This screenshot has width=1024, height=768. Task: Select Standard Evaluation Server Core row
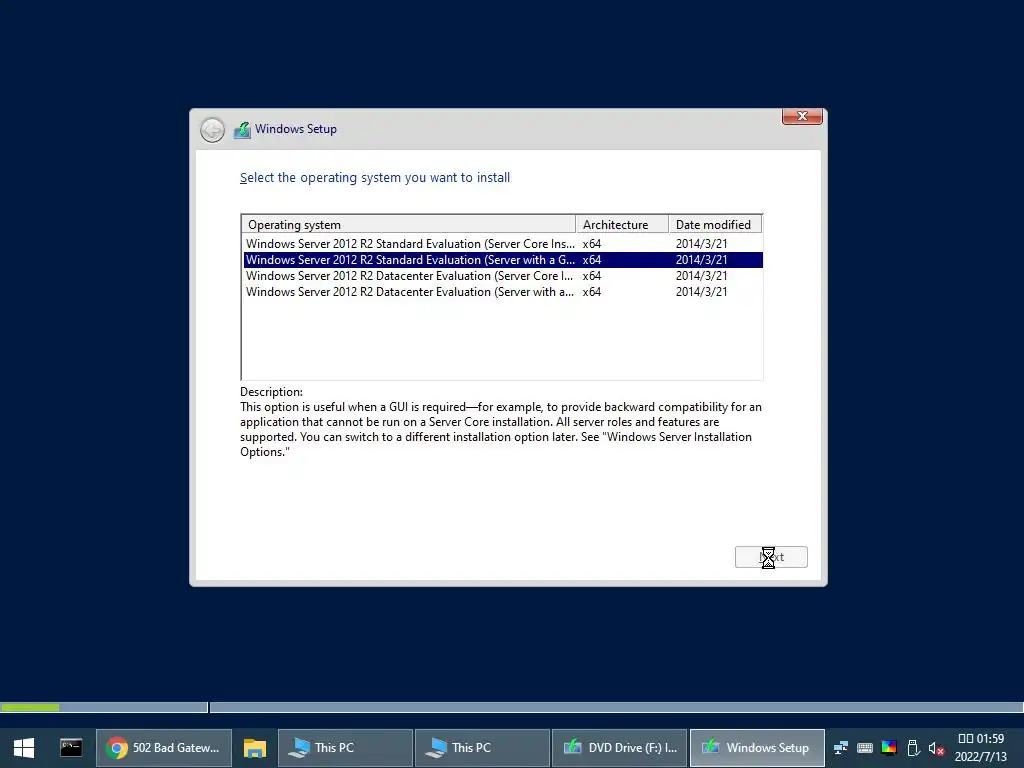pos(502,244)
